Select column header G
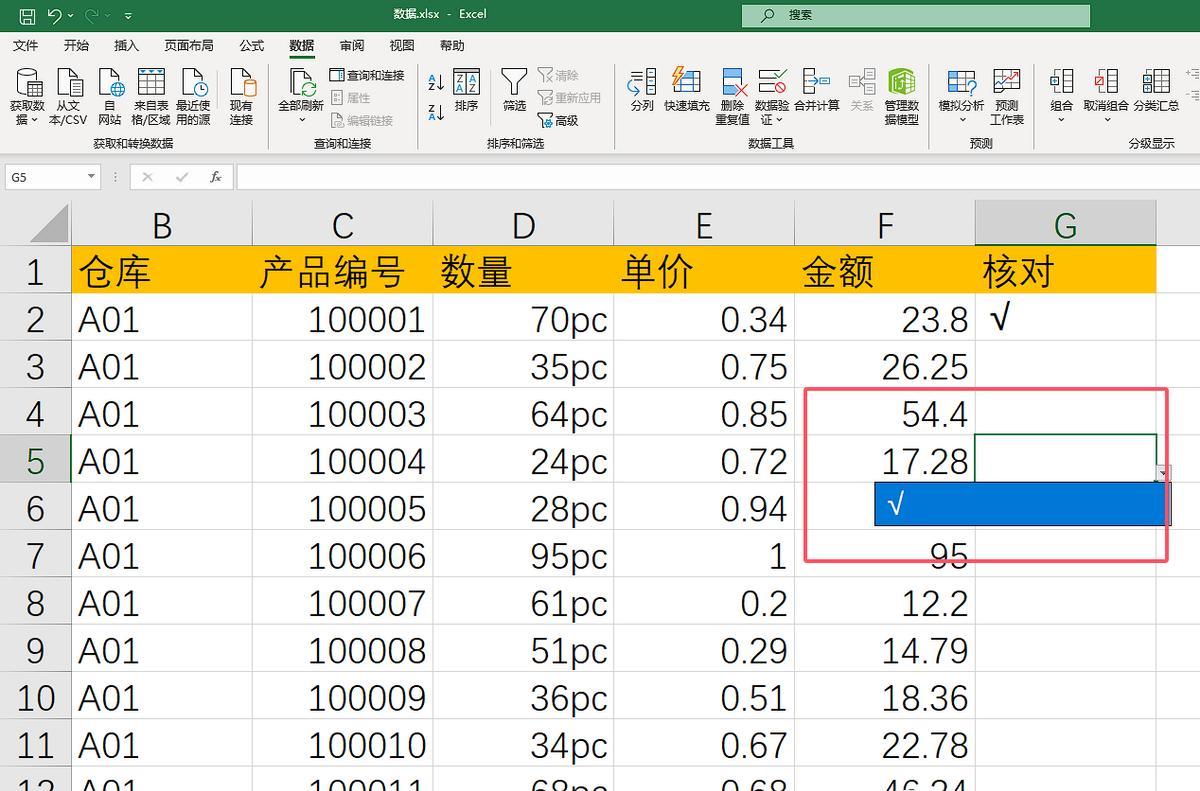 pyautogui.click(x=1066, y=223)
